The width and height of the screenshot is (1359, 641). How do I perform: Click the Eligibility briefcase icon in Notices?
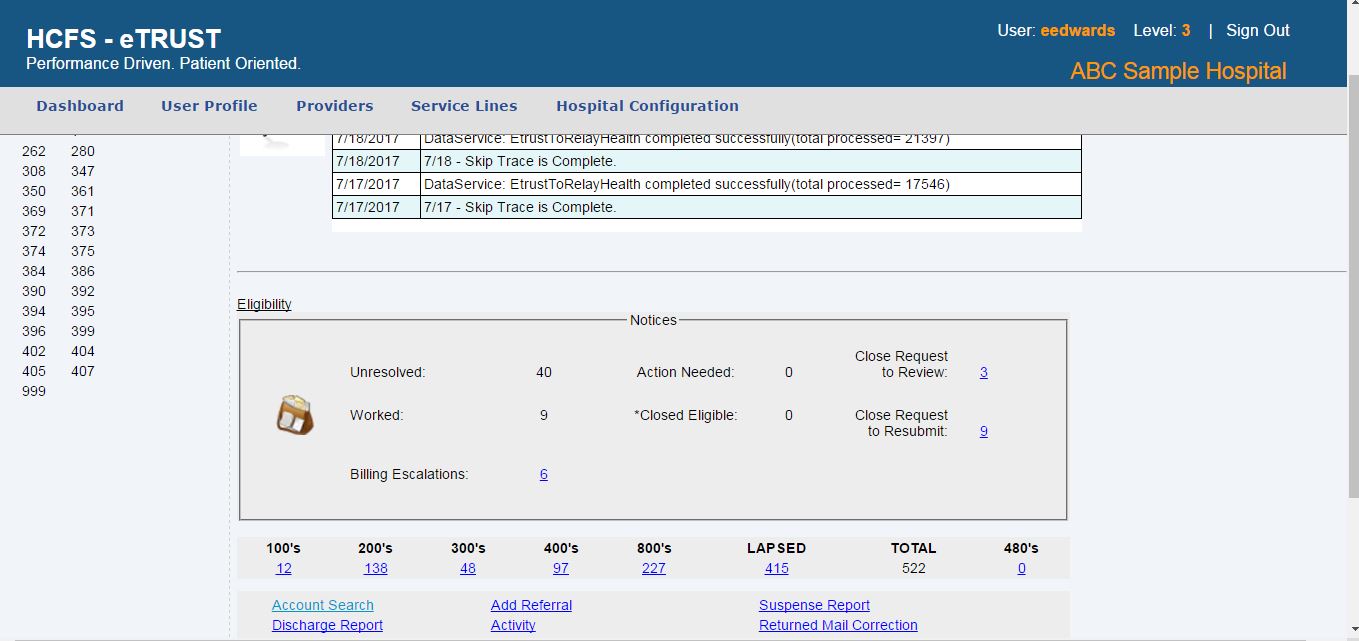[295, 415]
